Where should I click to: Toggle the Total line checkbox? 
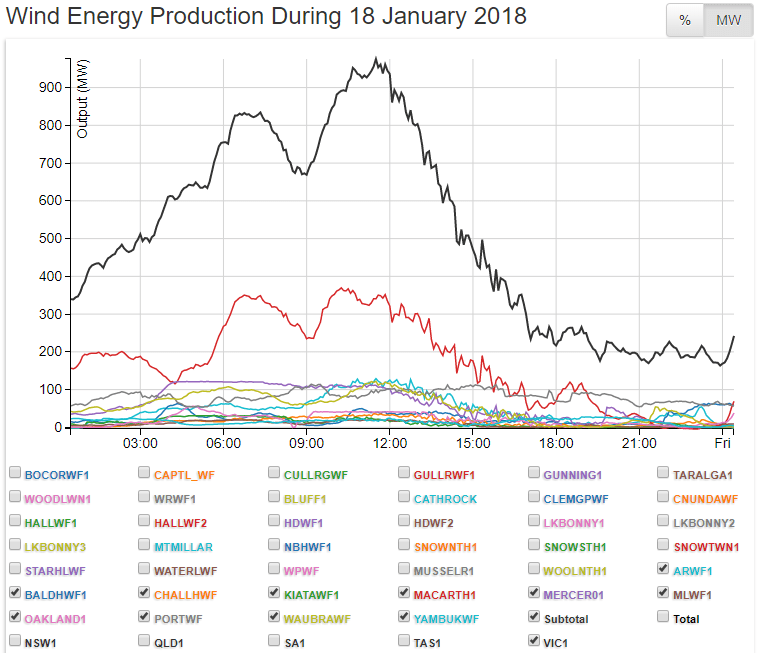point(665,617)
